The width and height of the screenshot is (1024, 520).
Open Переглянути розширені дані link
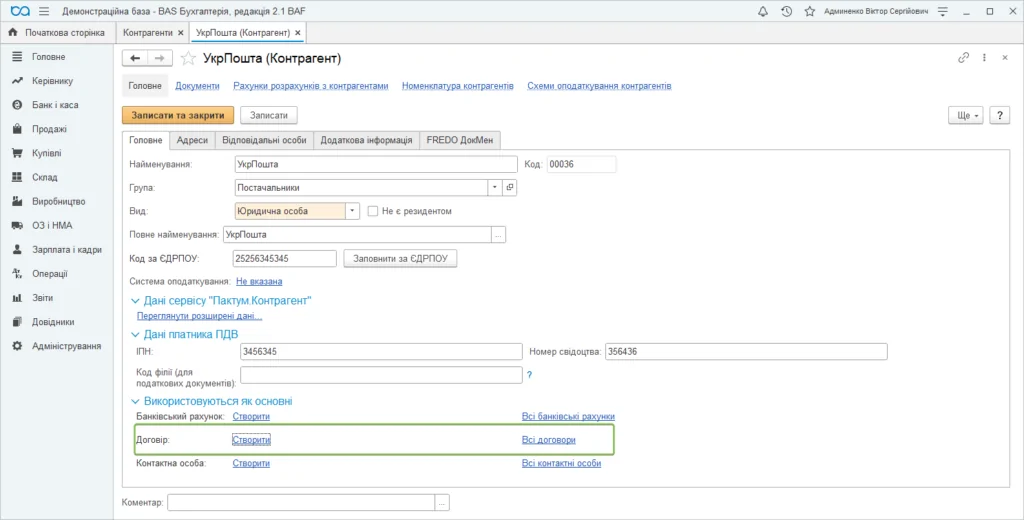tap(199, 316)
